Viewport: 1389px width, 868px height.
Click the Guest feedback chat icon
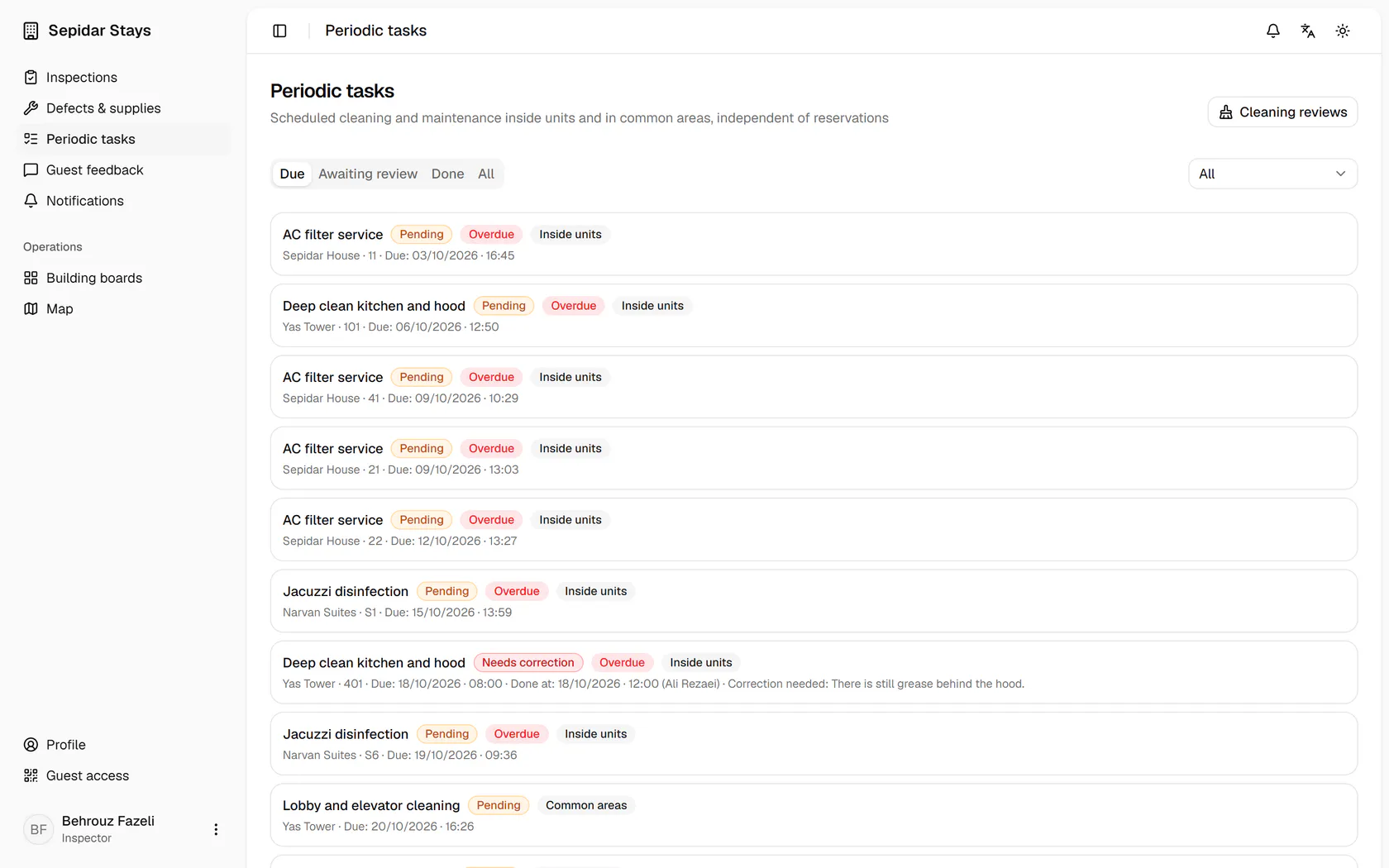pyautogui.click(x=31, y=170)
